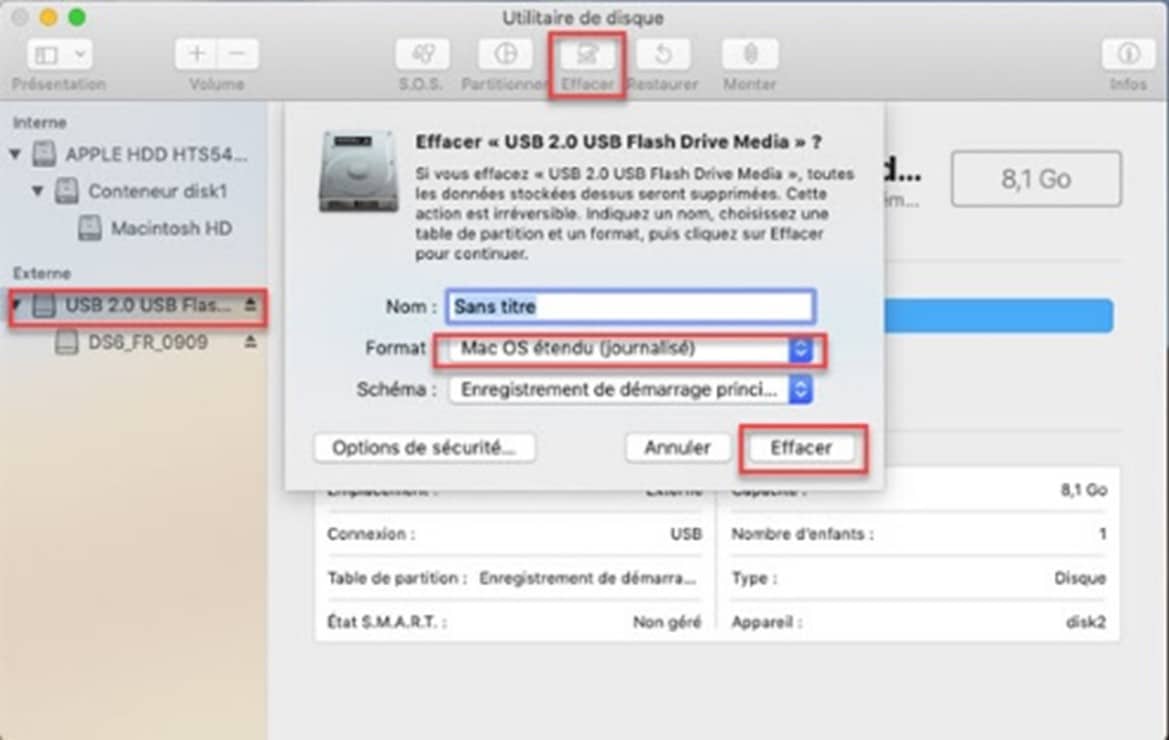Eject the USB 2.0 USB Flash drive
The width and height of the screenshot is (1169, 740).
pyautogui.click(x=250, y=305)
